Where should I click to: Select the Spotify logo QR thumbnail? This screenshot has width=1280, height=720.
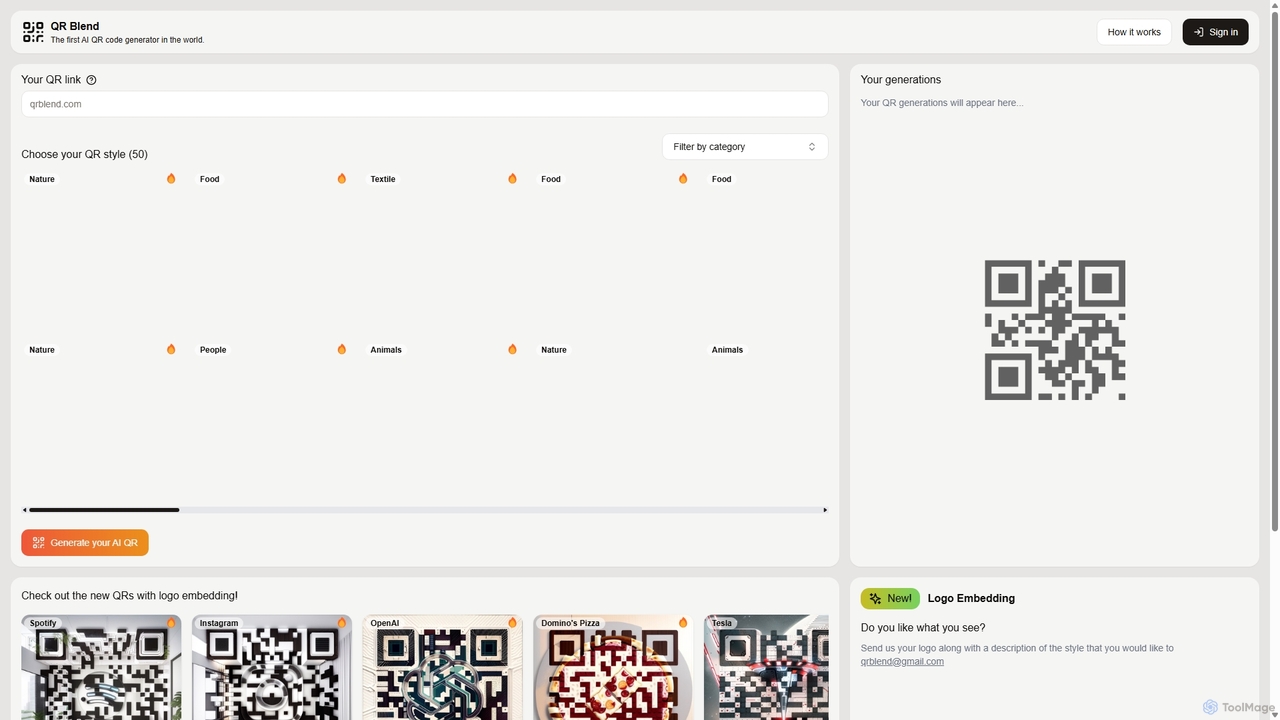tap(101, 667)
